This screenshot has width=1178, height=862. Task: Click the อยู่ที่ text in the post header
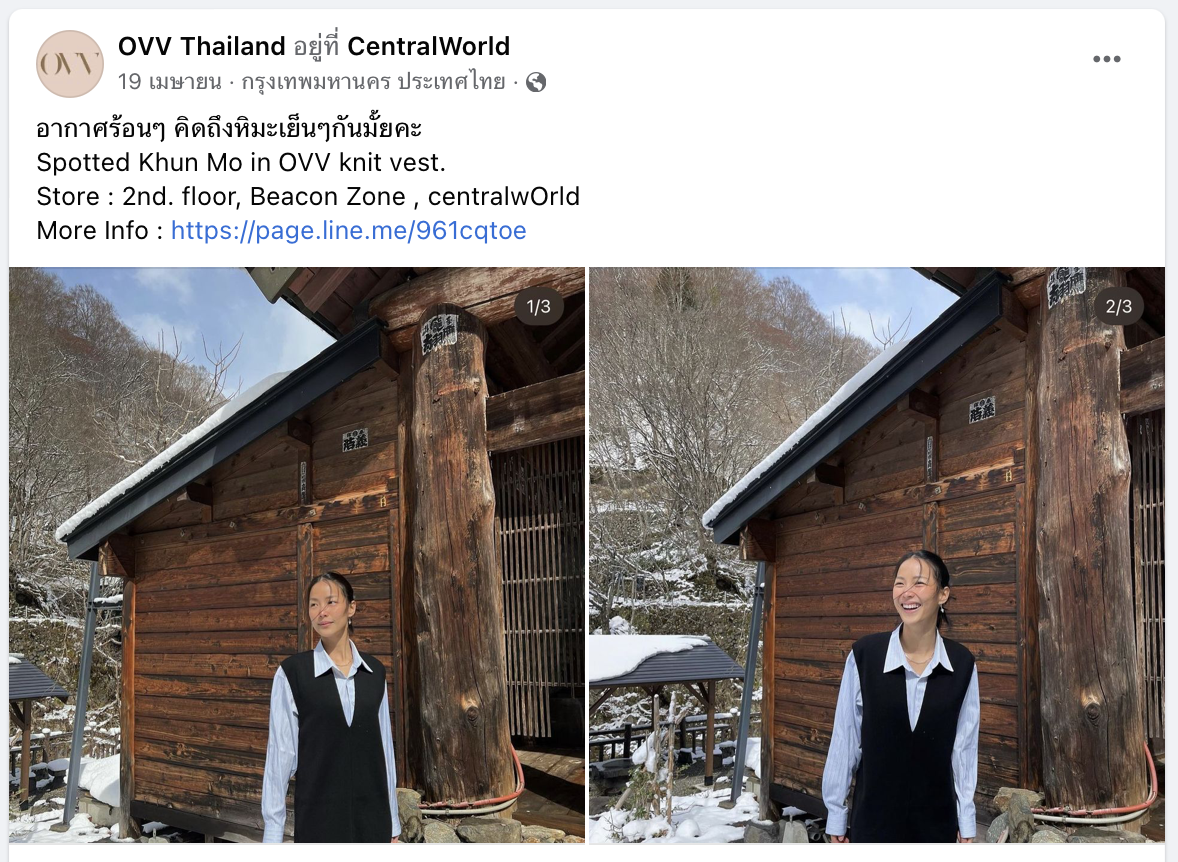pyautogui.click(x=316, y=47)
